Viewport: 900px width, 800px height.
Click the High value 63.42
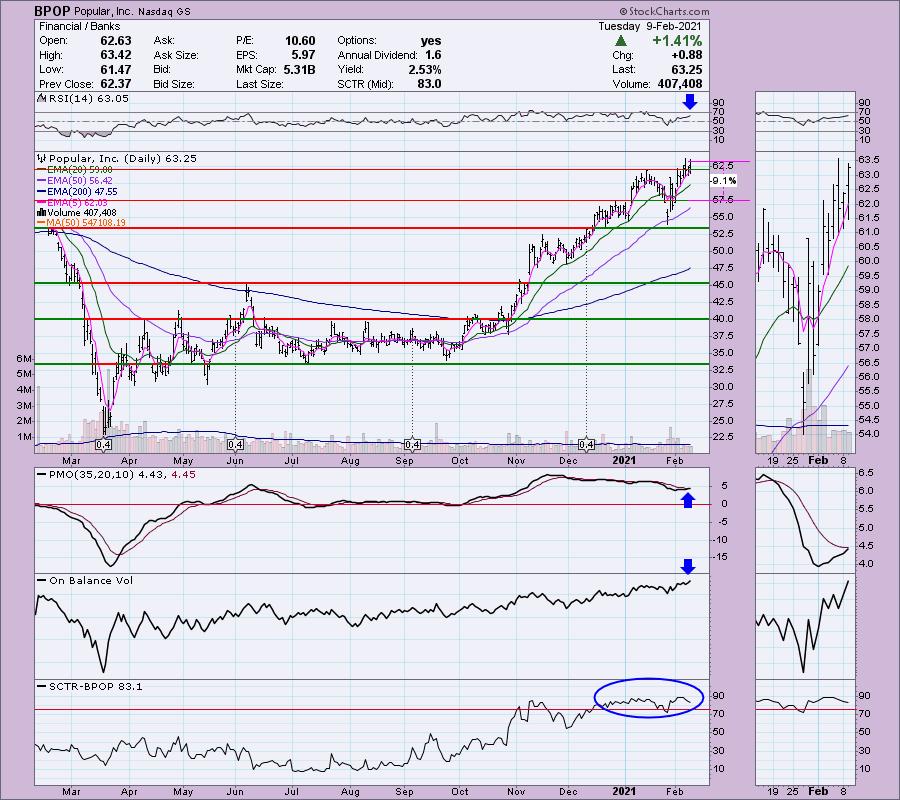coord(116,55)
